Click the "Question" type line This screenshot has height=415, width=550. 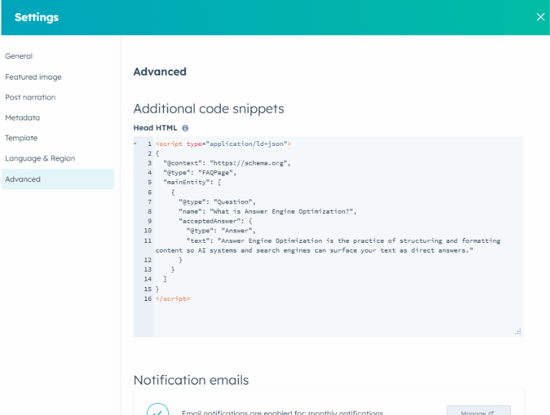217,202
